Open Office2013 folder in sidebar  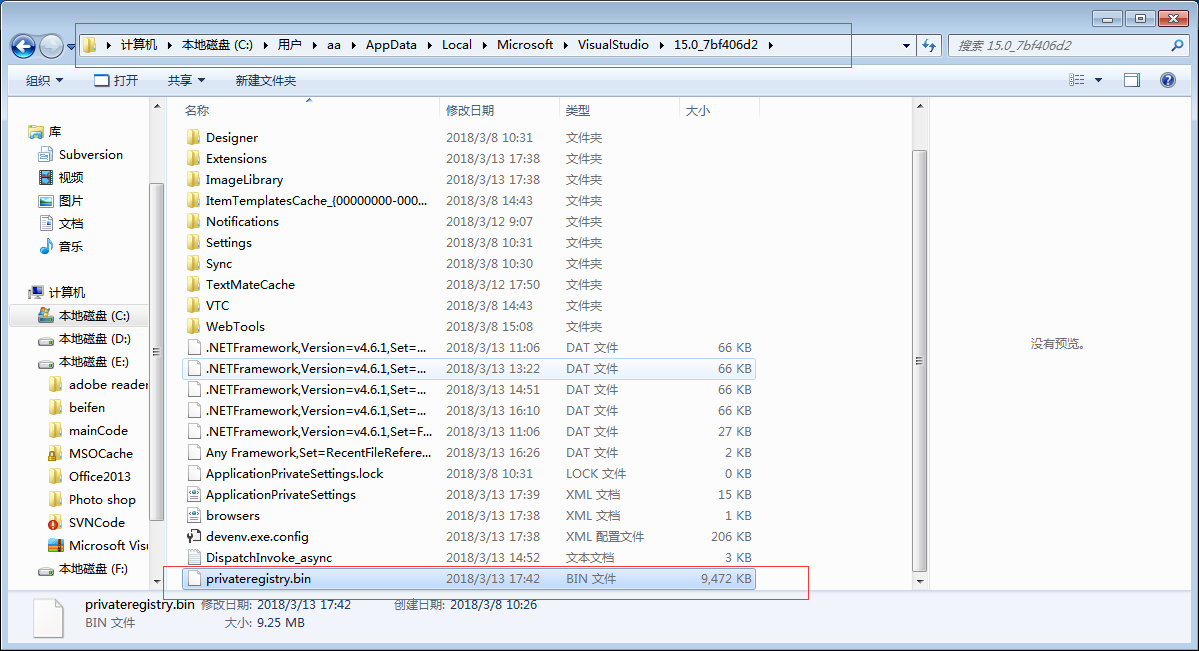(99, 477)
